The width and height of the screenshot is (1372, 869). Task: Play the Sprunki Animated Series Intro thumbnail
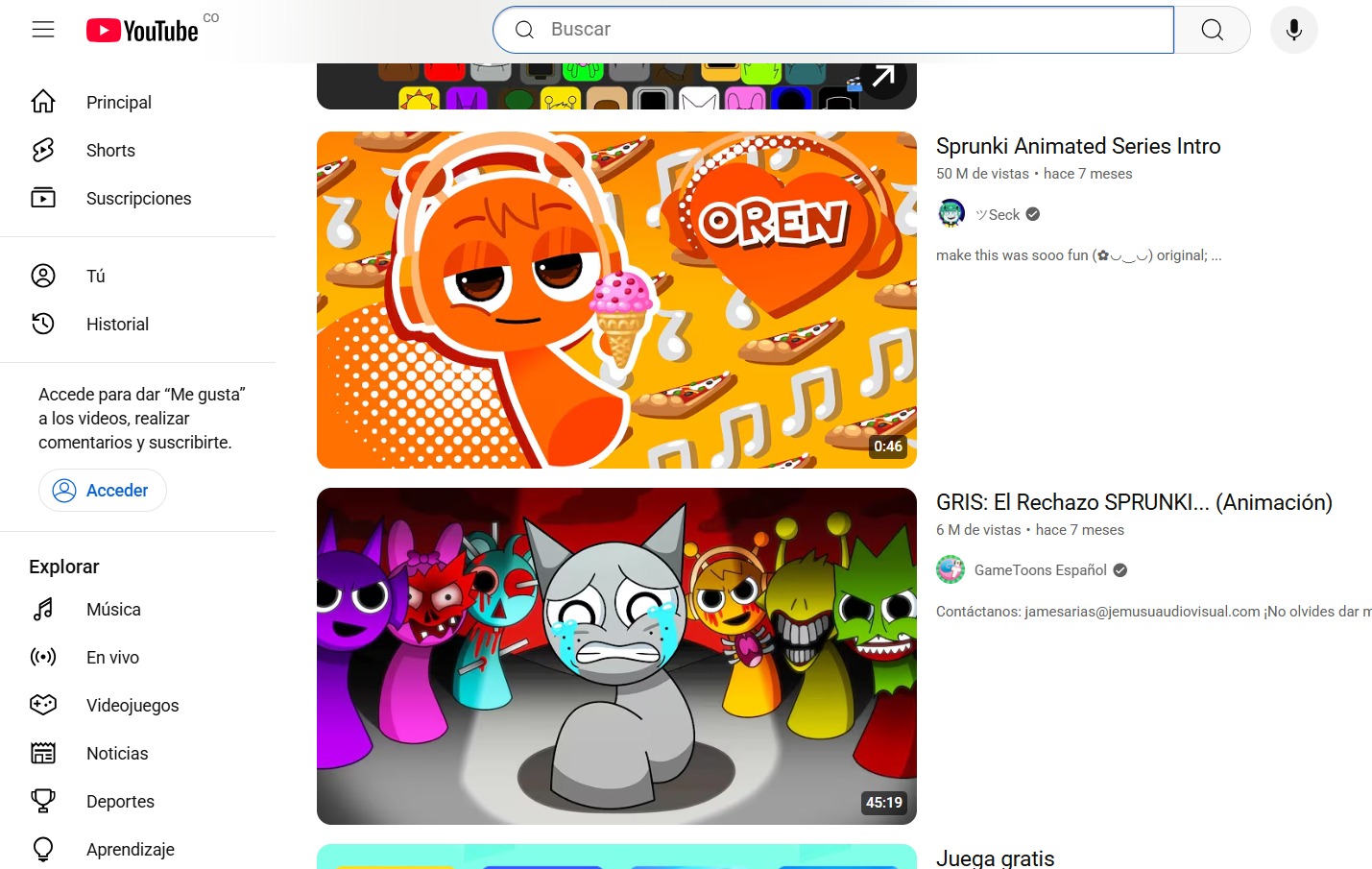[616, 300]
